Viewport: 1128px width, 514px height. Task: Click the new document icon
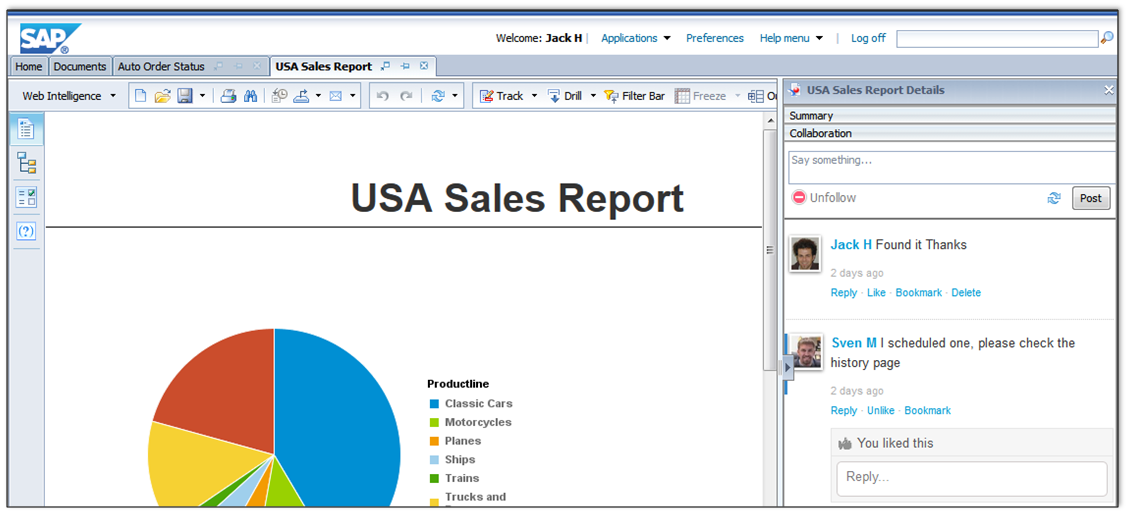tap(141, 96)
